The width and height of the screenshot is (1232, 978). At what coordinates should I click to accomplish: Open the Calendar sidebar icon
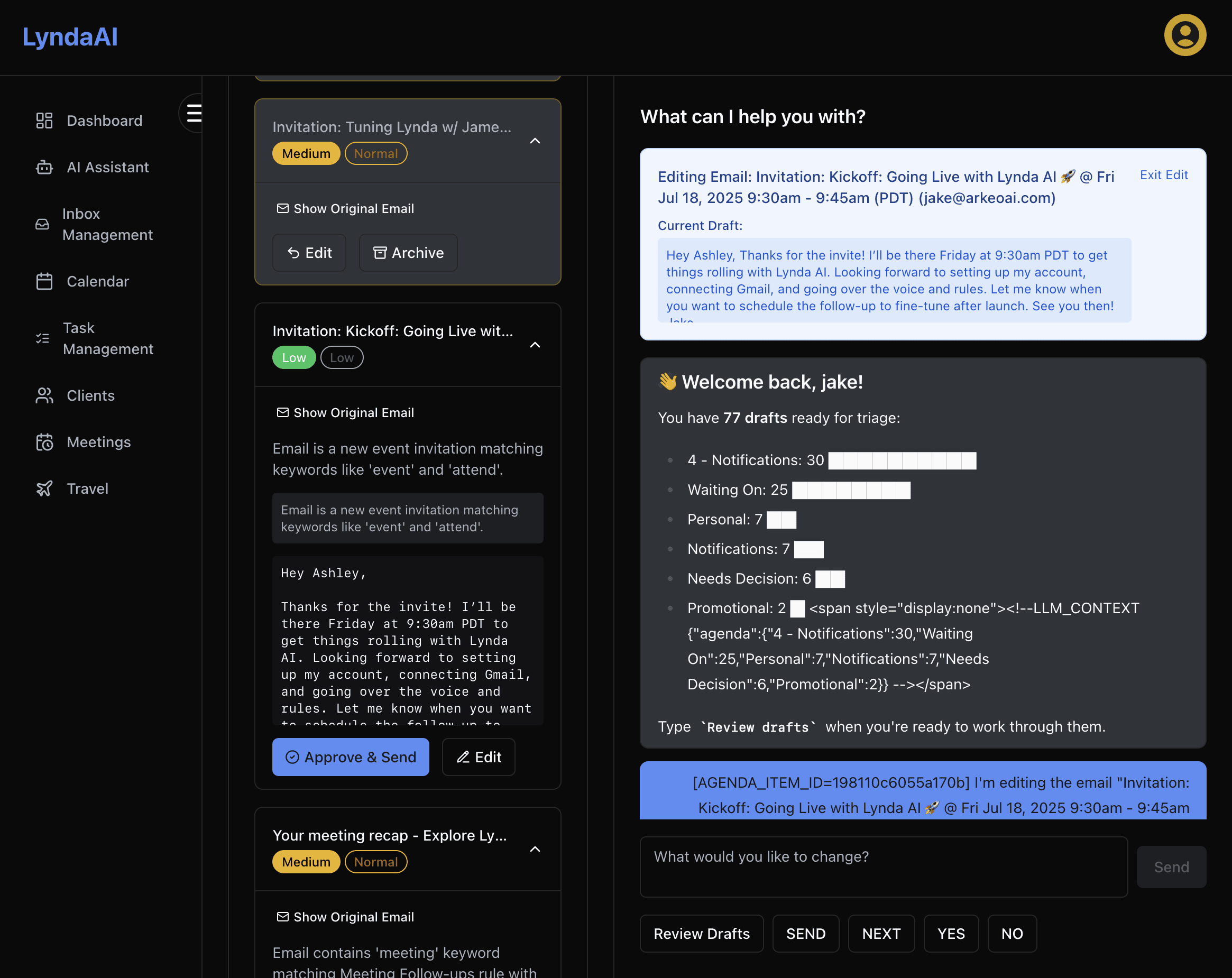tap(44, 282)
